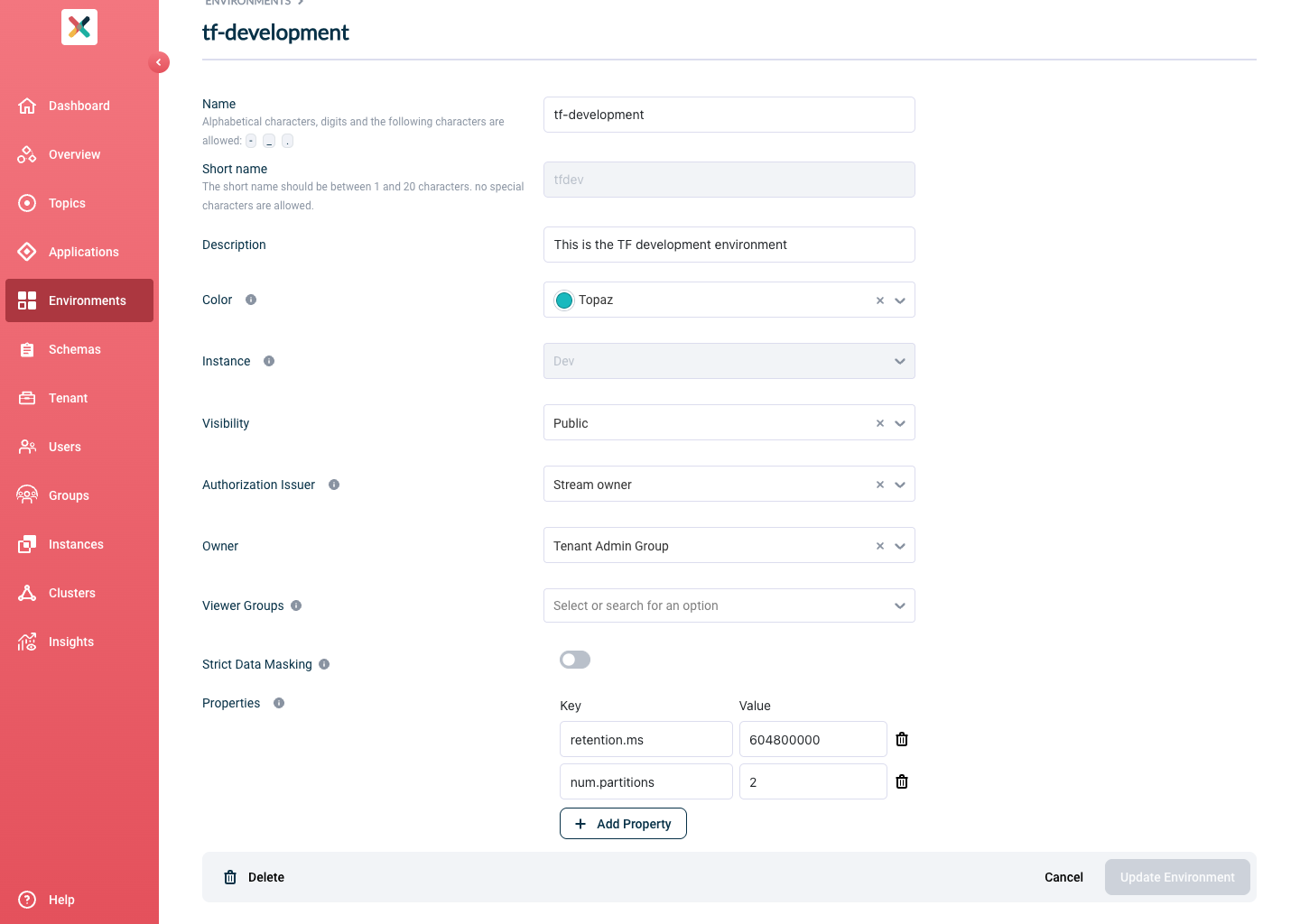The image size is (1300, 924).
Task: Click the Description input field
Action: (729, 245)
